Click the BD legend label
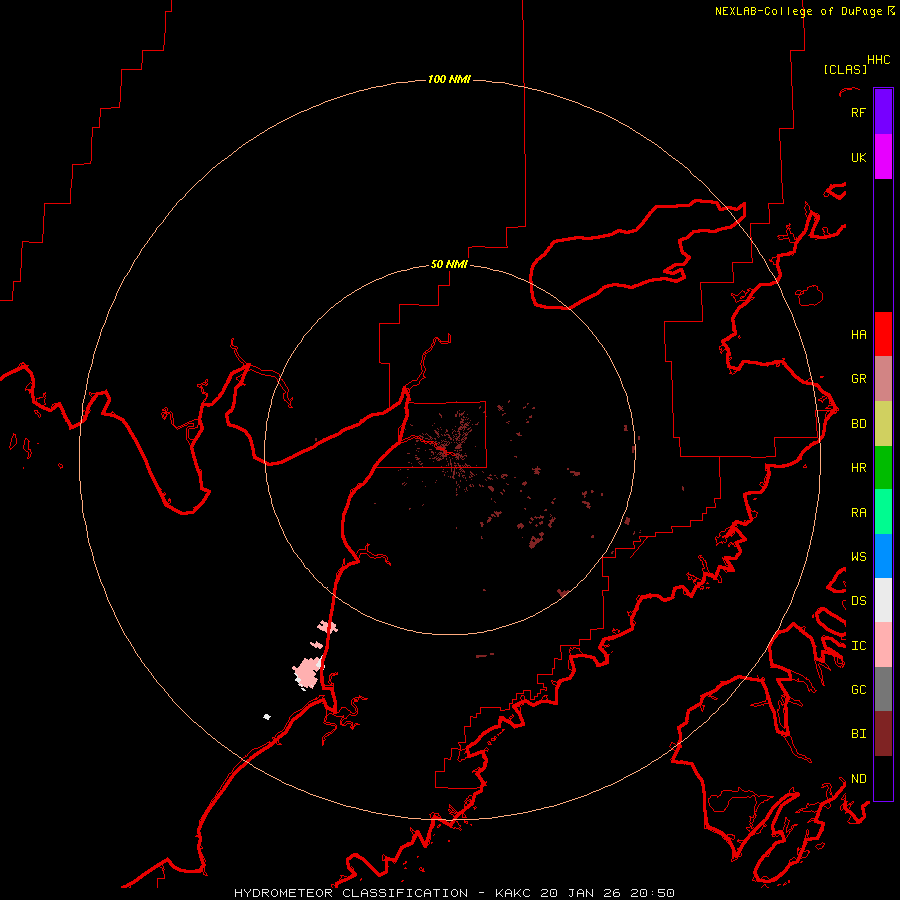The image size is (900, 900). tap(858, 424)
